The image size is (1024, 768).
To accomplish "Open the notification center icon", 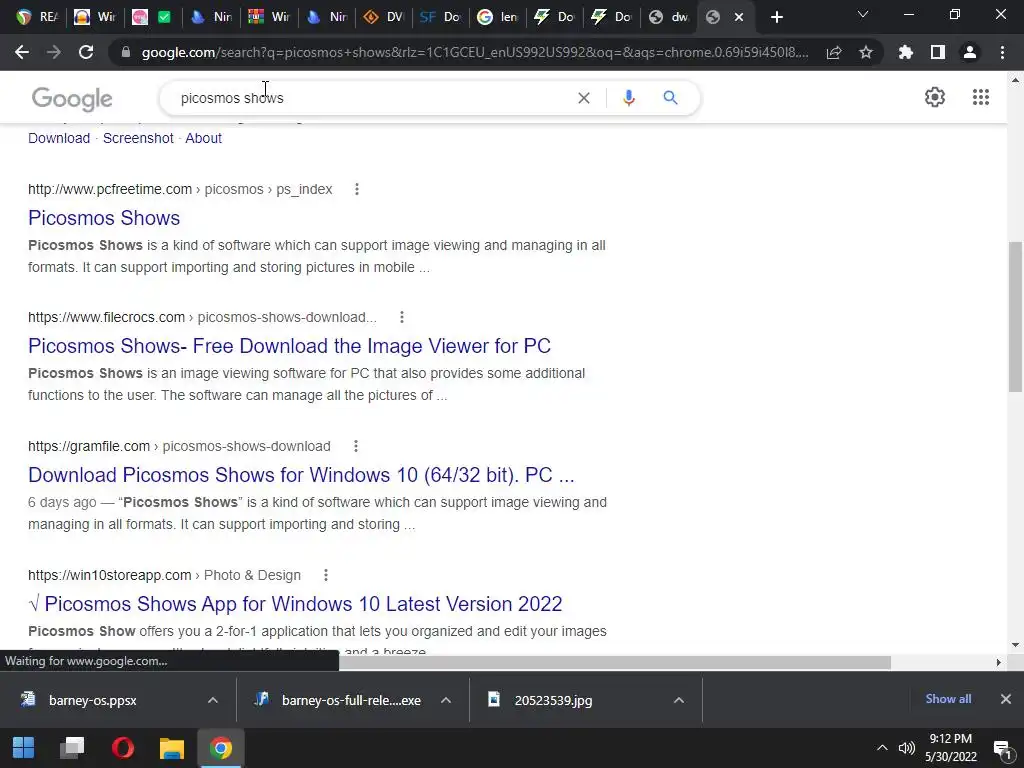I will pos(1001,748).
